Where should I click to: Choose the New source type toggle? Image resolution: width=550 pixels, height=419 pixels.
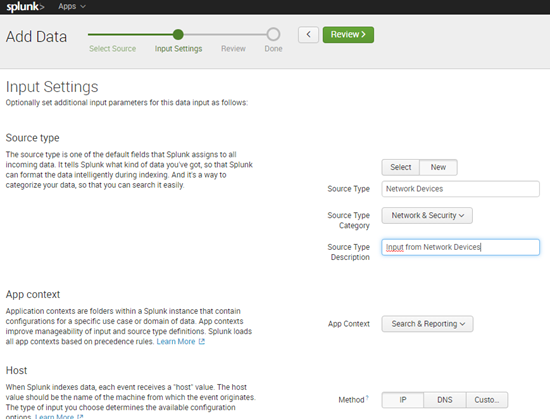(x=438, y=167)
